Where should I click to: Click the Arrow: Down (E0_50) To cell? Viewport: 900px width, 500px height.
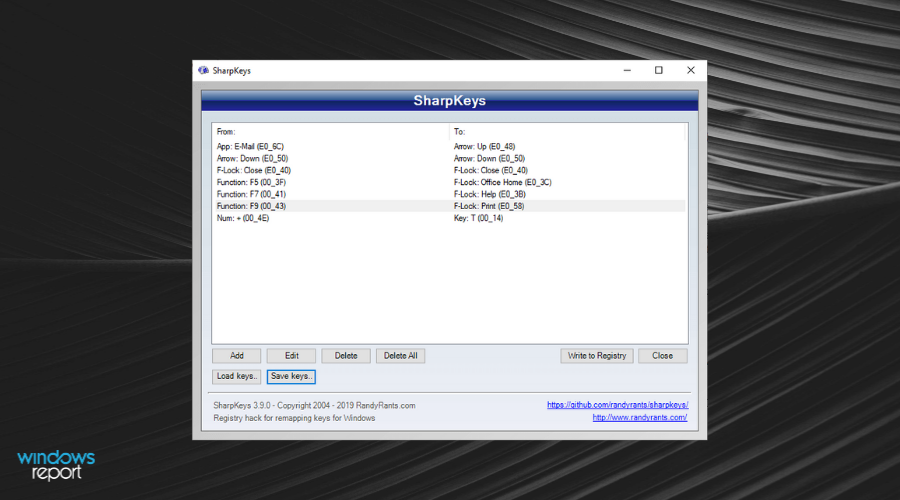490,158
